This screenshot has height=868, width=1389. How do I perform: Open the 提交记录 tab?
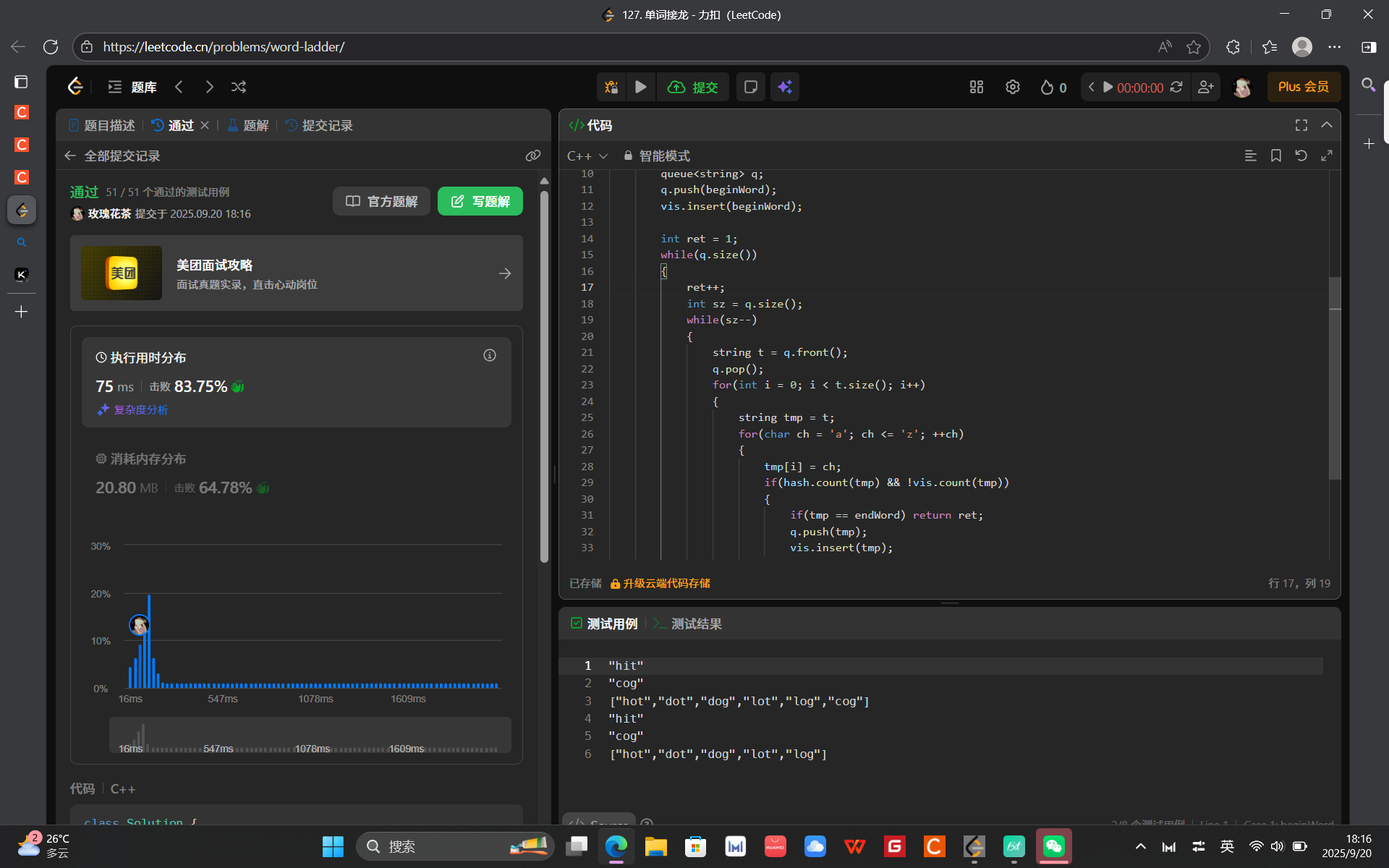[319, 125]
